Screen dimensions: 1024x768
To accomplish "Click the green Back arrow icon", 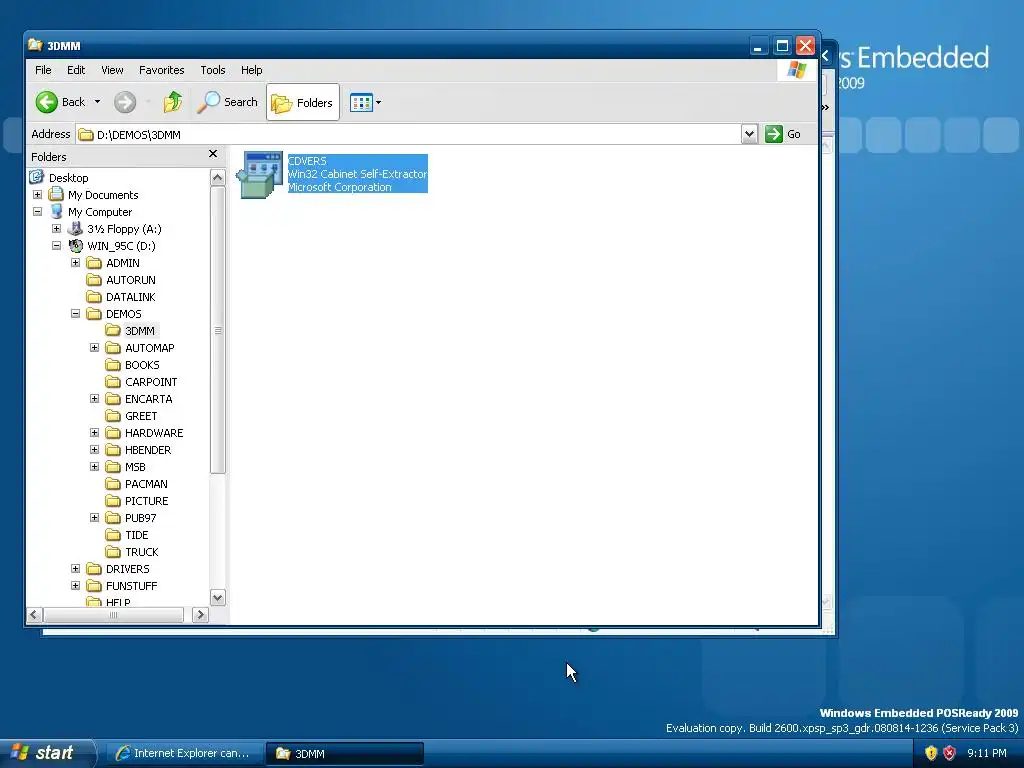I will pos(46,102).
